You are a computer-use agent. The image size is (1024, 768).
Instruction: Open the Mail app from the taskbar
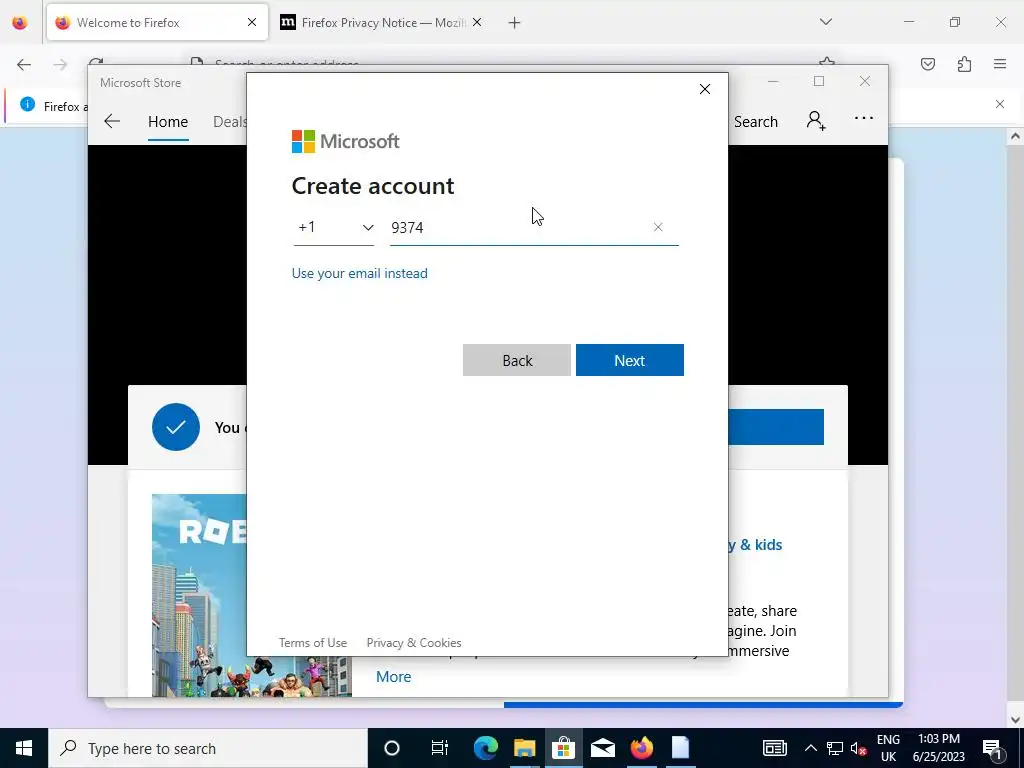pyautogui.click(x=602, y=748)
